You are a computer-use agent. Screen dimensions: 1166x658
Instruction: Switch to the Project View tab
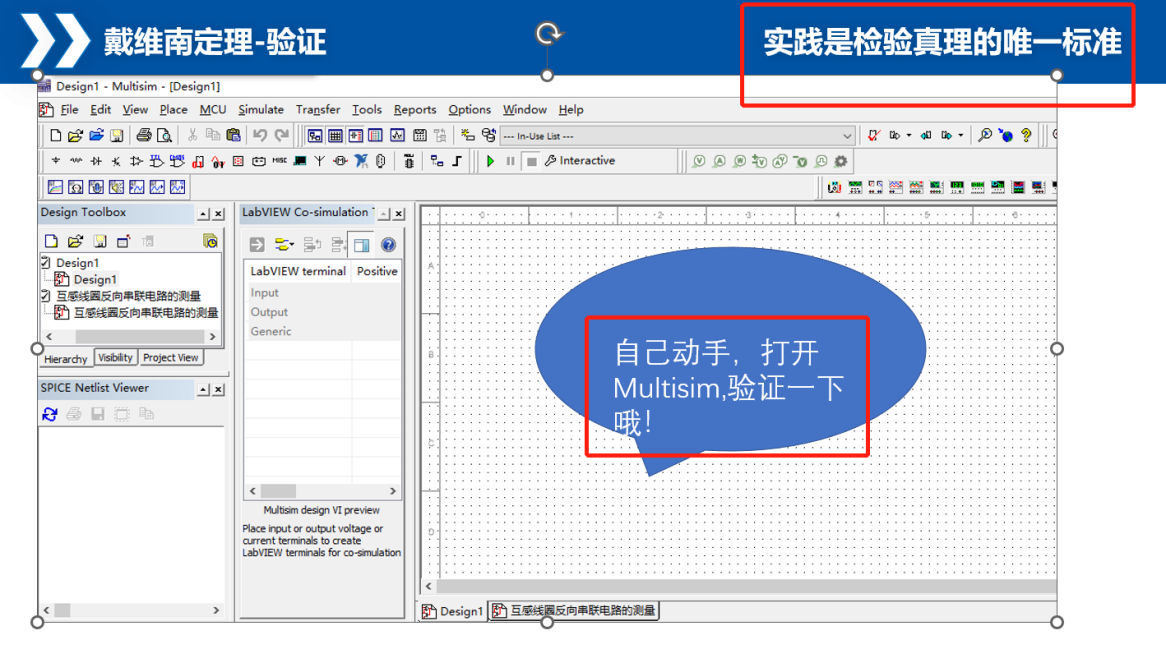coord(170,358)
